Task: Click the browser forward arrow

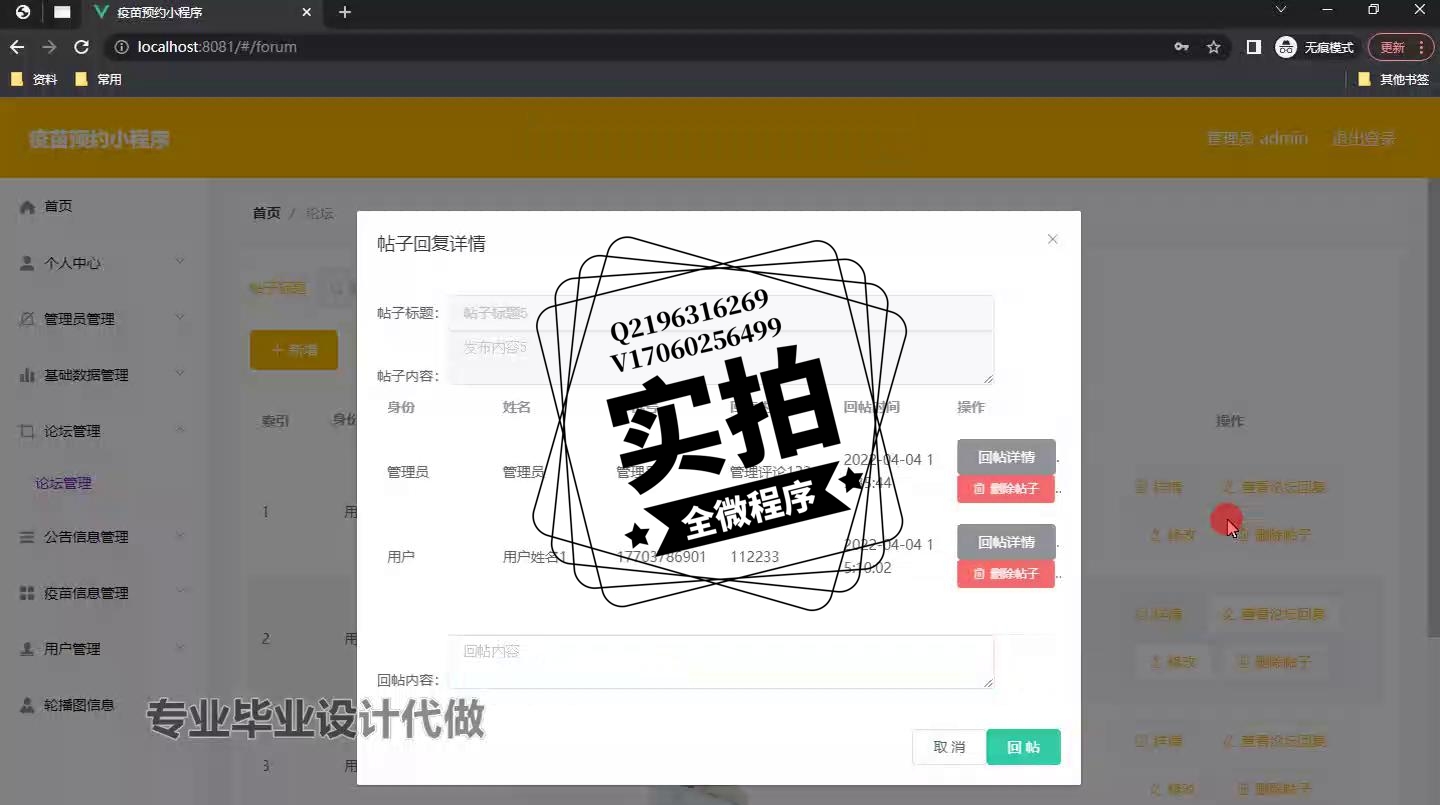Action: [x=49, y=47]
